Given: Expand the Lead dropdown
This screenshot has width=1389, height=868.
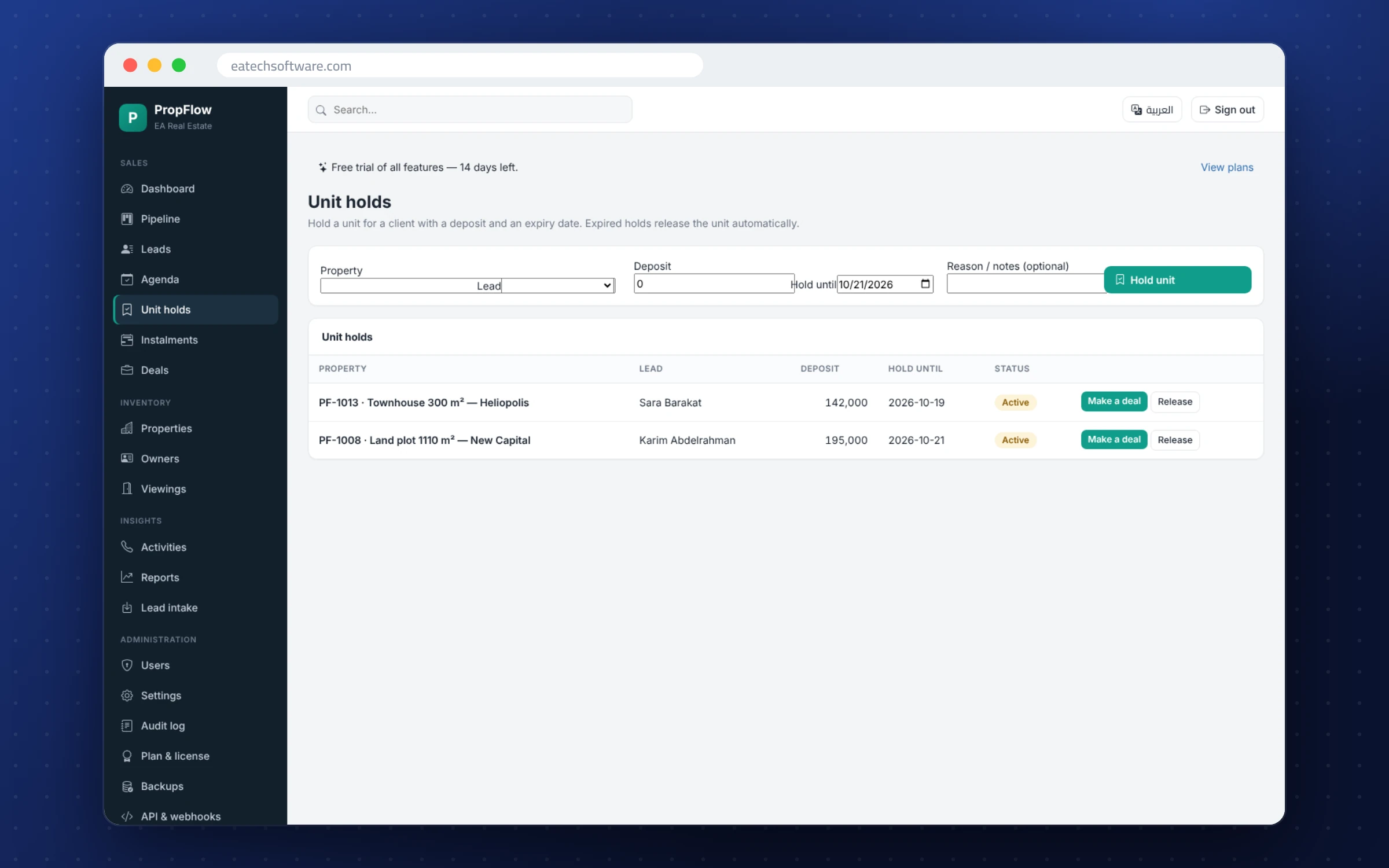Looking at the screenshot, I should [558, 285].
